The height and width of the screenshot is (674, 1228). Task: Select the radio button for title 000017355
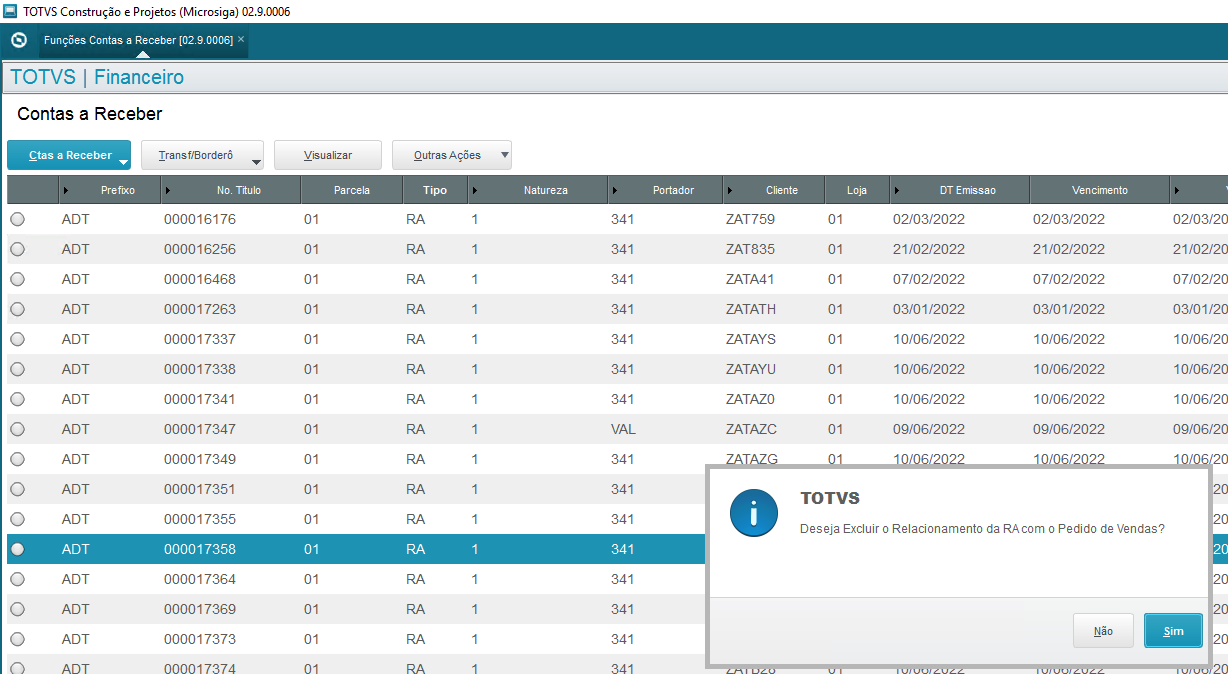[18, 519]
